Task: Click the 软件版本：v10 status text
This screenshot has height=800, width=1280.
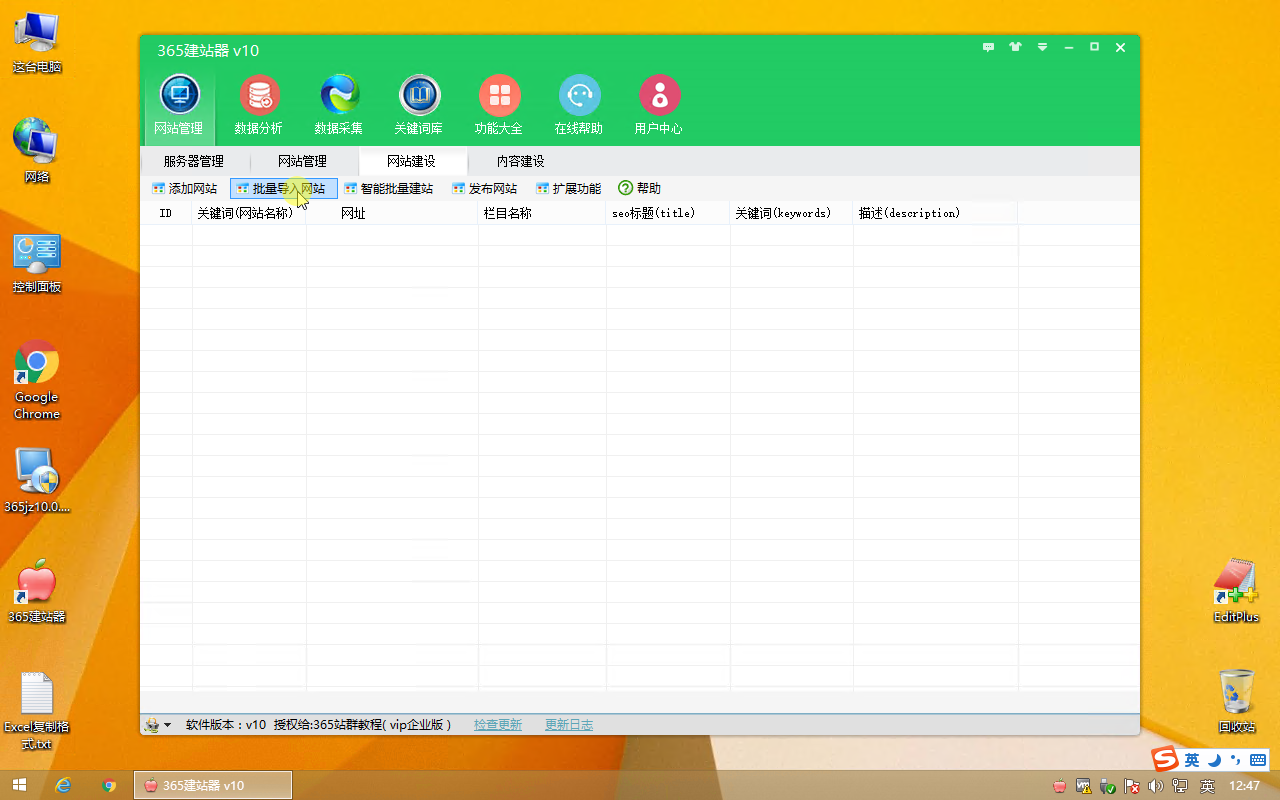Action: [226, 725]
